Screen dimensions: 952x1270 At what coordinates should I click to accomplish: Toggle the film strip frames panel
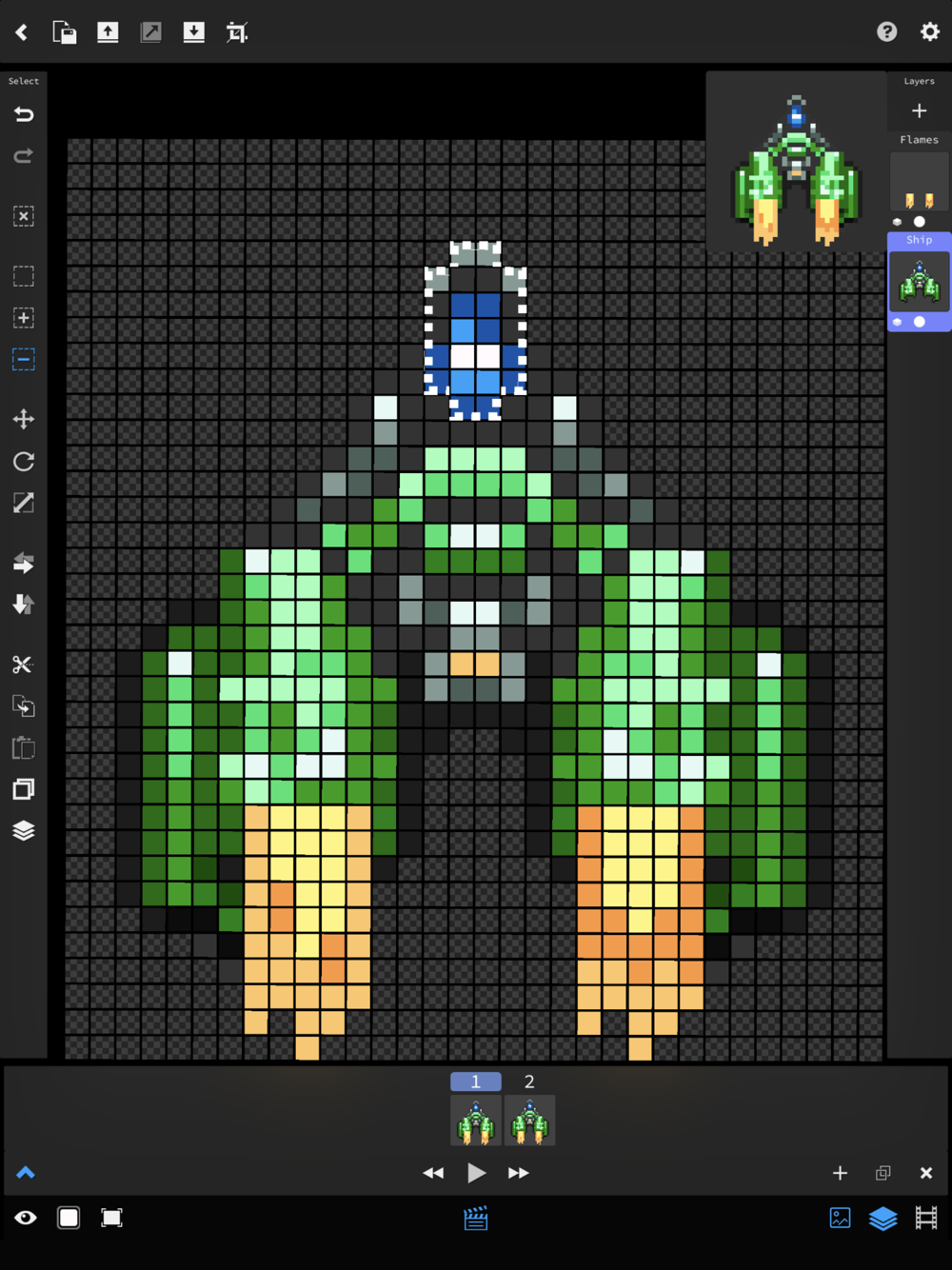pos(926,1218)
